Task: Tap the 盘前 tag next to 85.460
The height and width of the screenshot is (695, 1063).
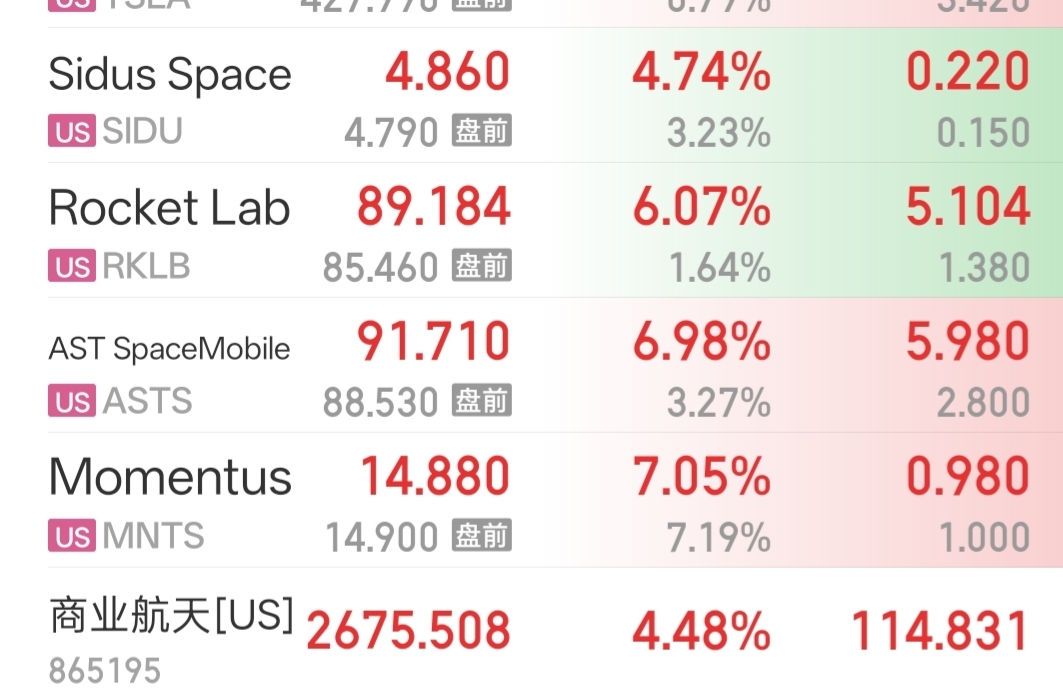Action: pyautogui.click(x=482, y=266)
